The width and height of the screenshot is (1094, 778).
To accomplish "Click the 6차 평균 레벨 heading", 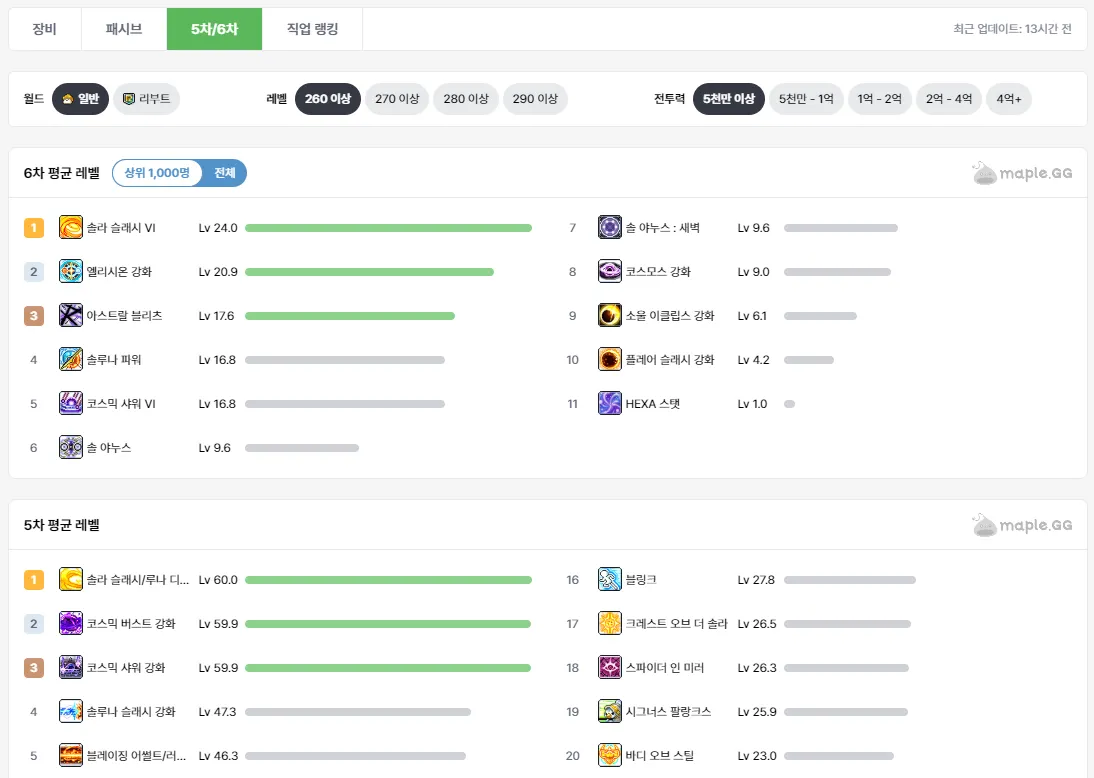I will point(61,173).
